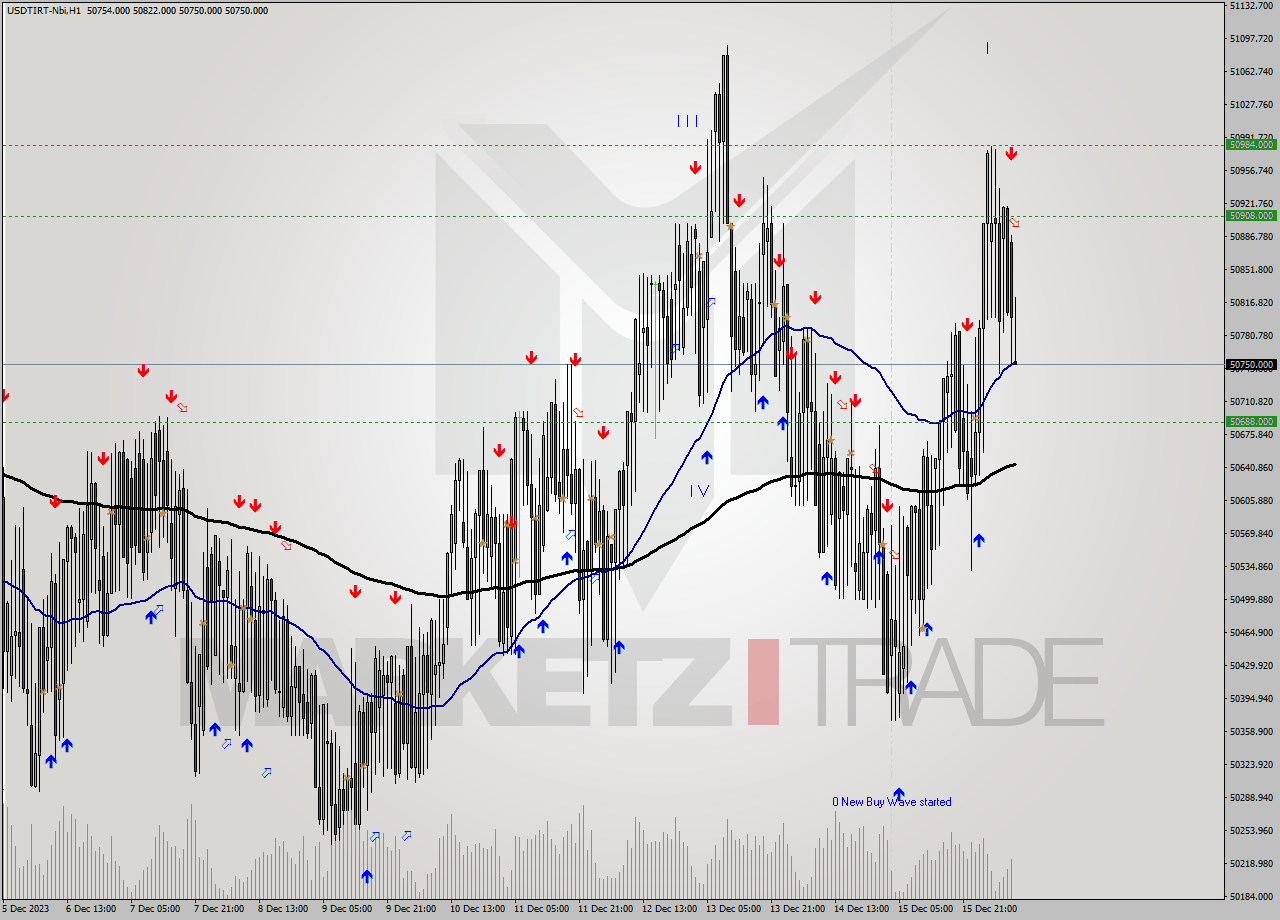Click the 51097.720 price axis value
1280x920 pixels.
coord(1252,39)
